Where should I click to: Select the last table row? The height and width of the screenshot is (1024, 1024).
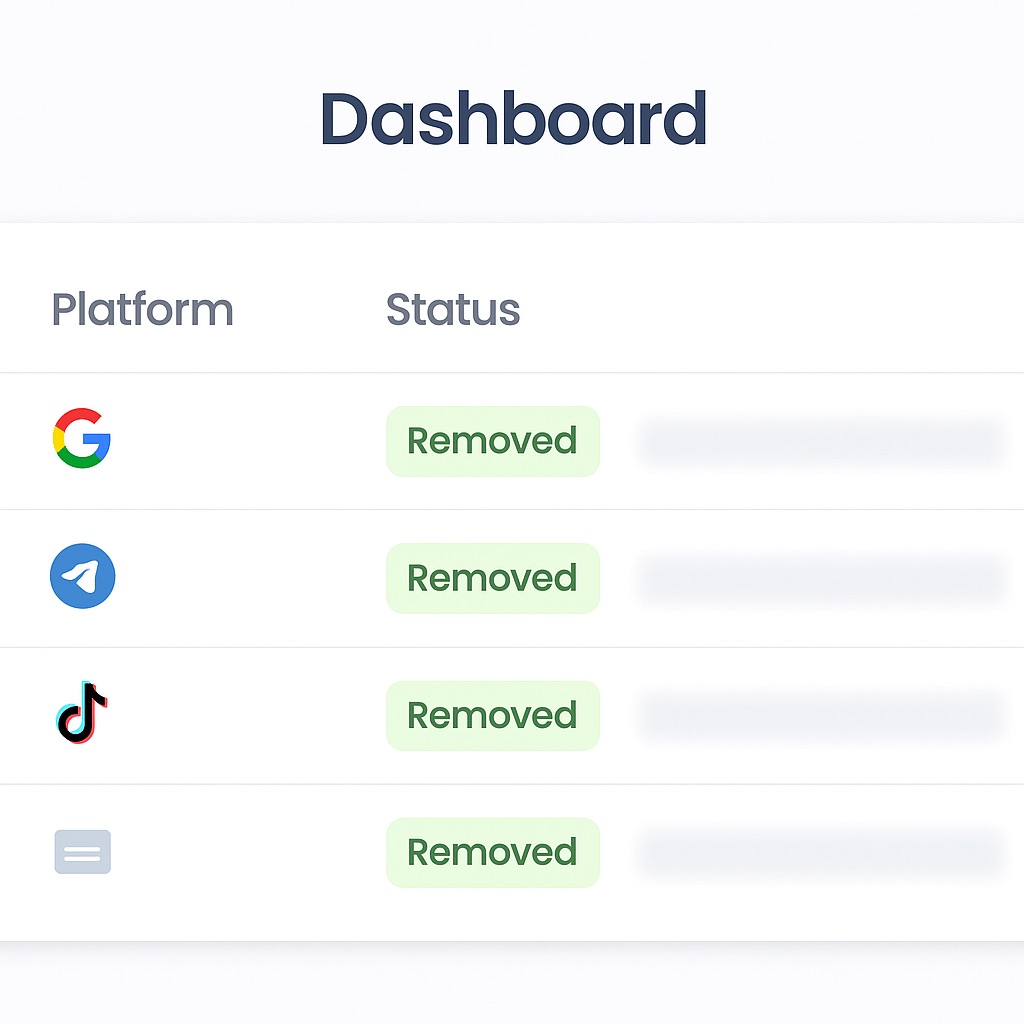coord(250,852)
